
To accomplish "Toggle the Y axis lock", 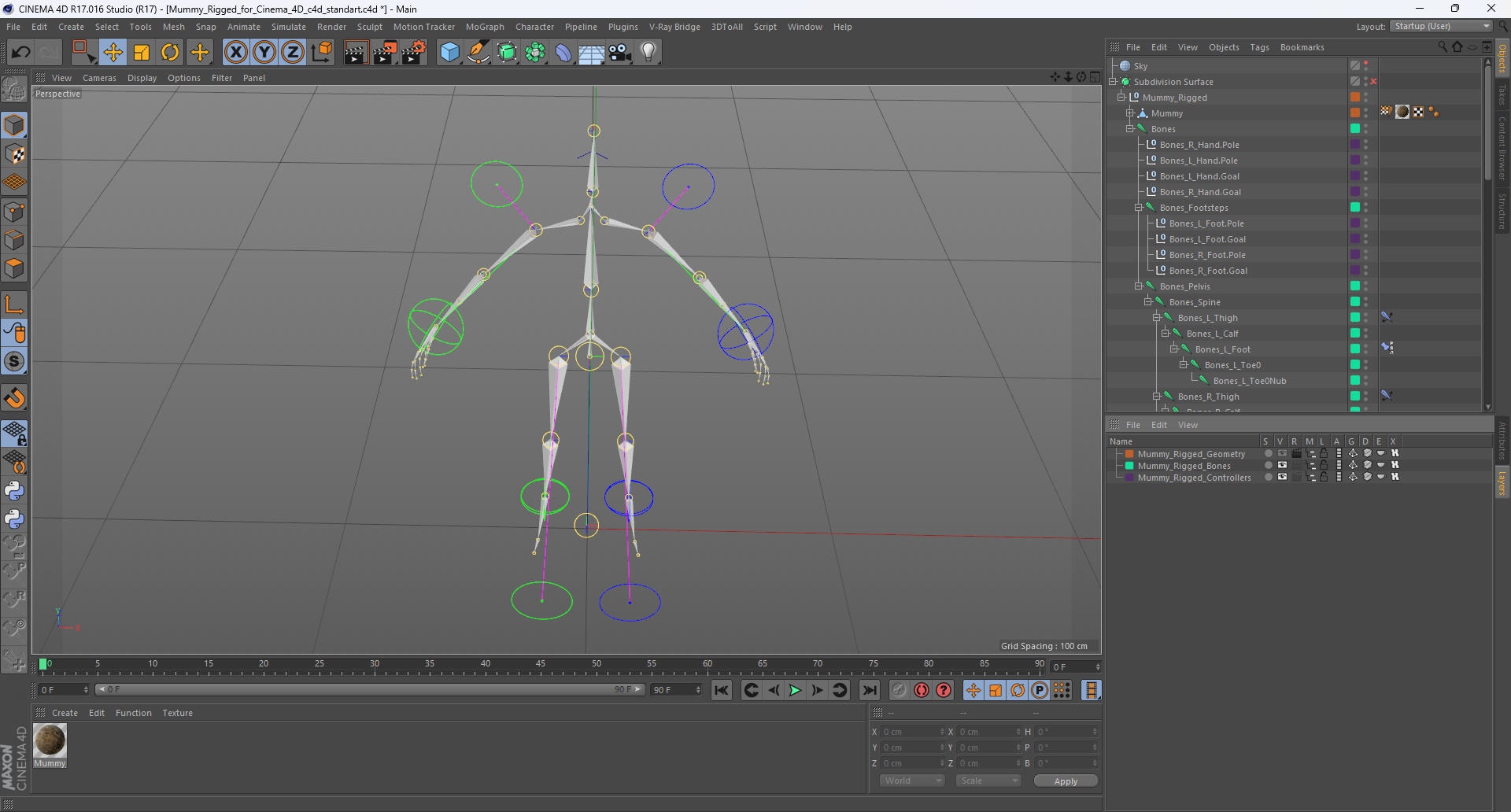I will point(264,53).
